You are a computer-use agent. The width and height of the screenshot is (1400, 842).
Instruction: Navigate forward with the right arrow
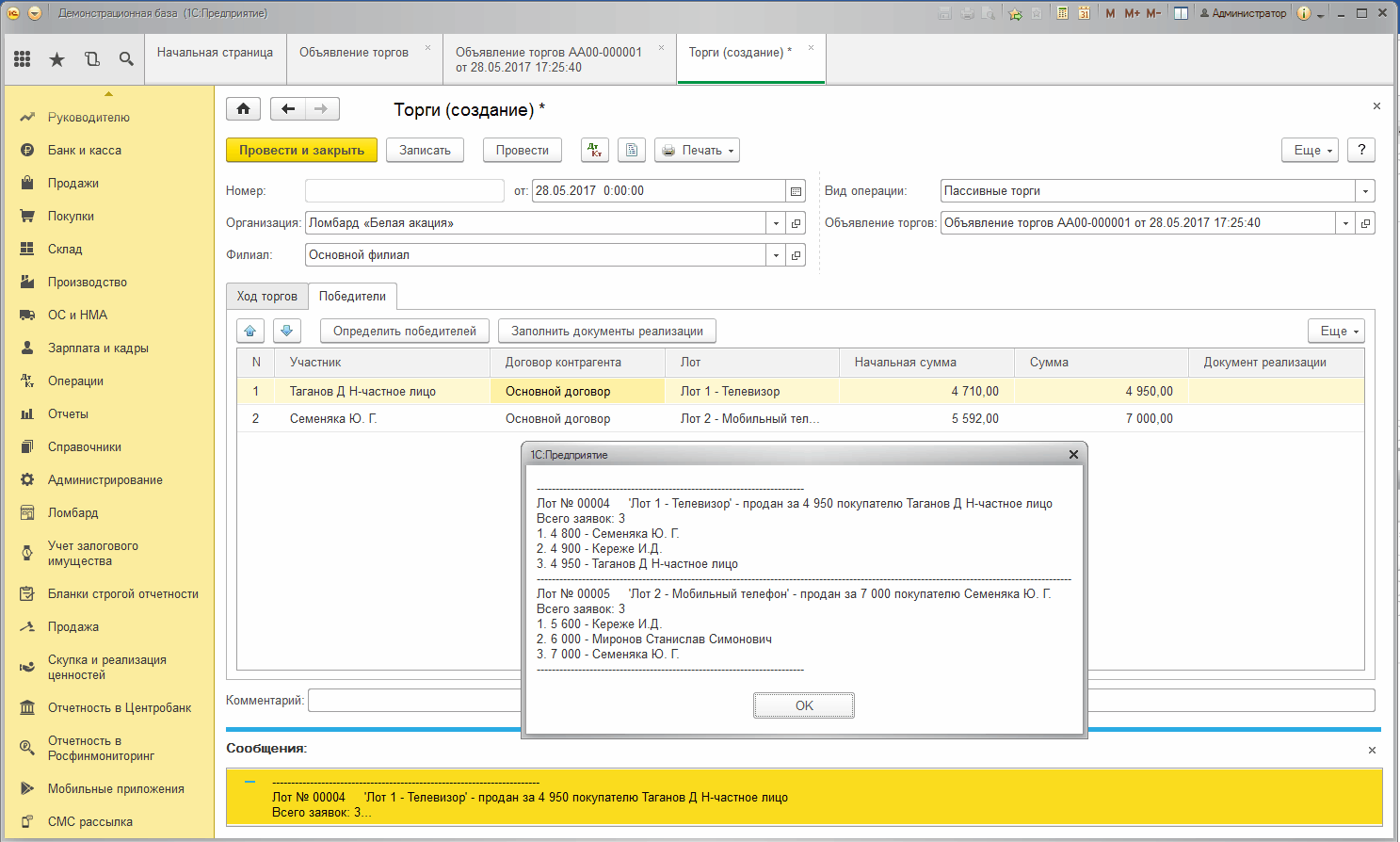tap(322, 109)
